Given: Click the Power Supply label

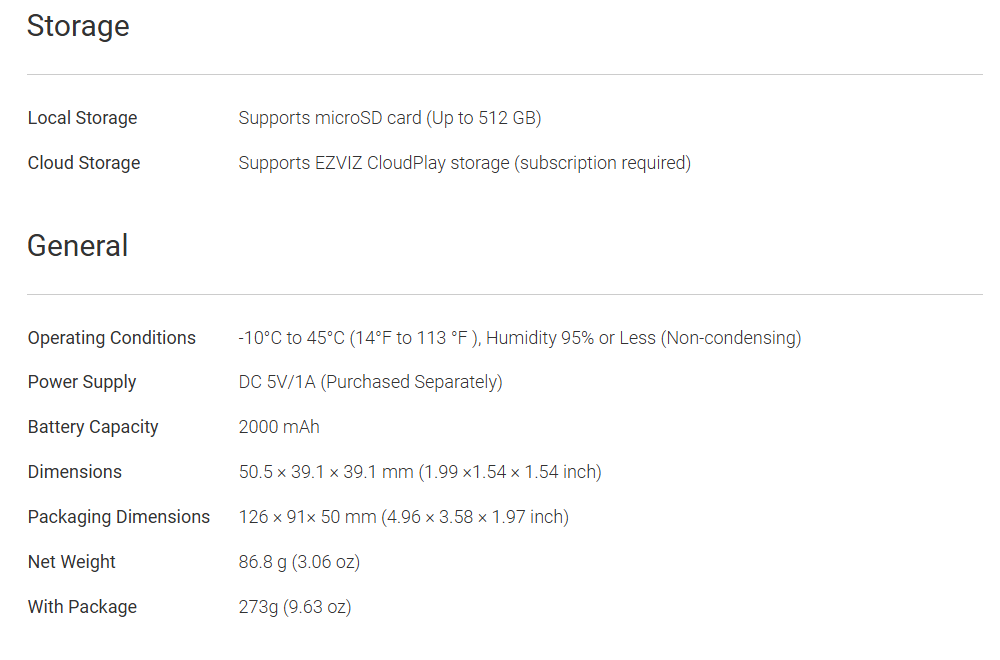Looking at the screenshot, I should (x=82, y=382).
